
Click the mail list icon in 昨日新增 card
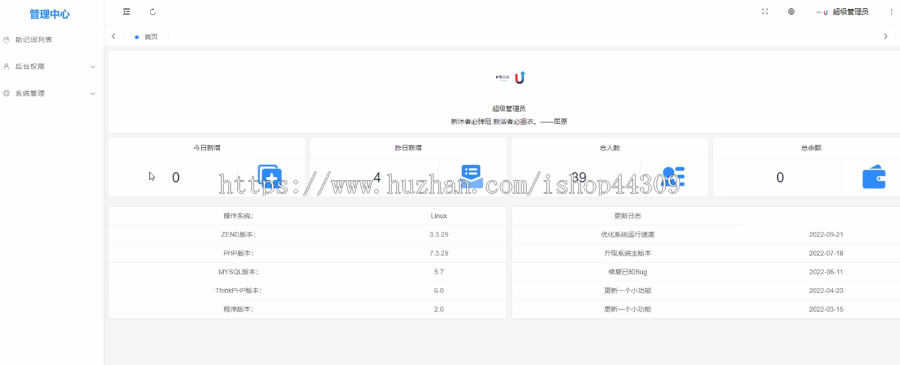tap(472, 177)
